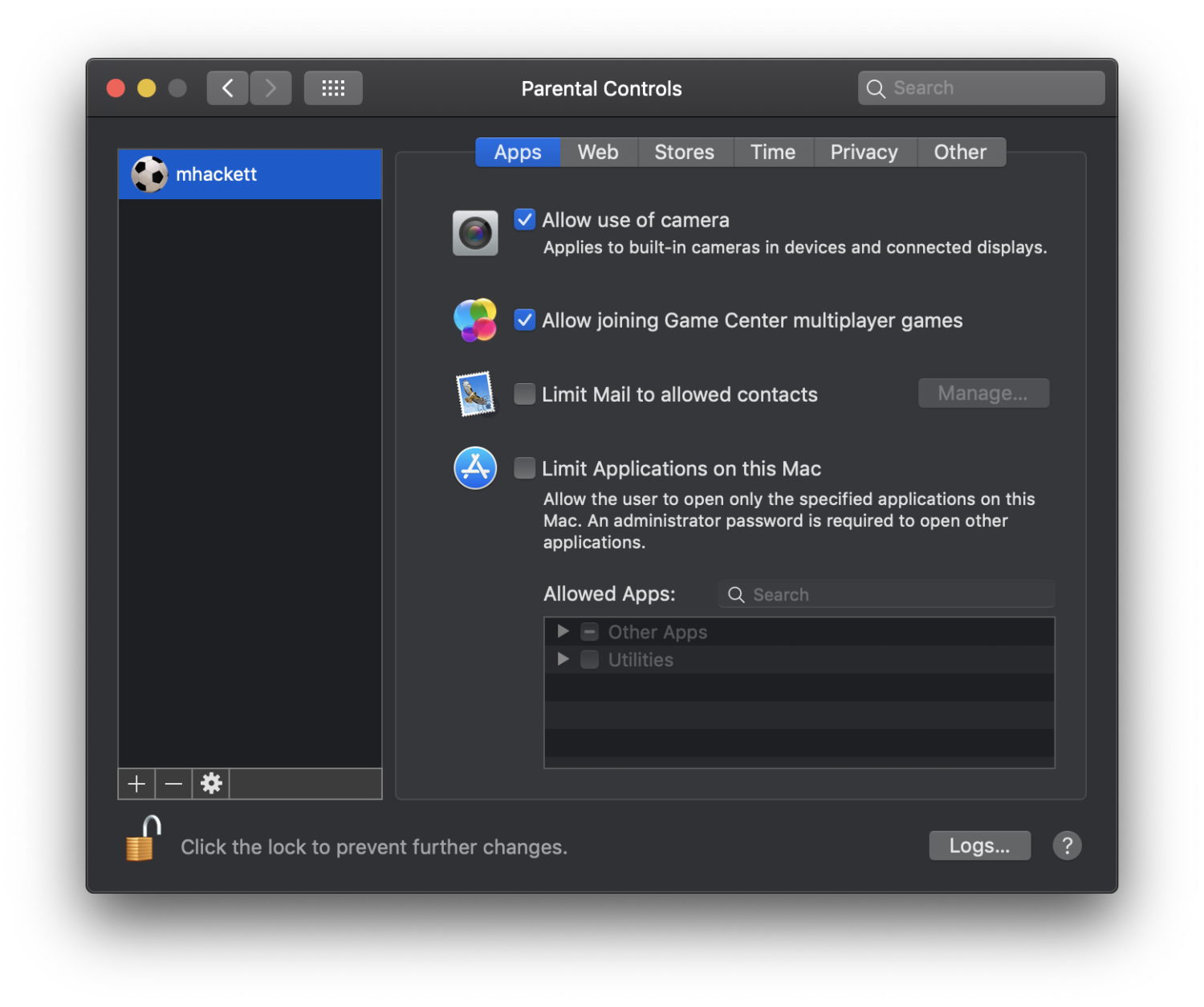Enable Limit Mail to allowed contacts
This screenshot has width=1204, height=1007.
click(x=524, y=393)
